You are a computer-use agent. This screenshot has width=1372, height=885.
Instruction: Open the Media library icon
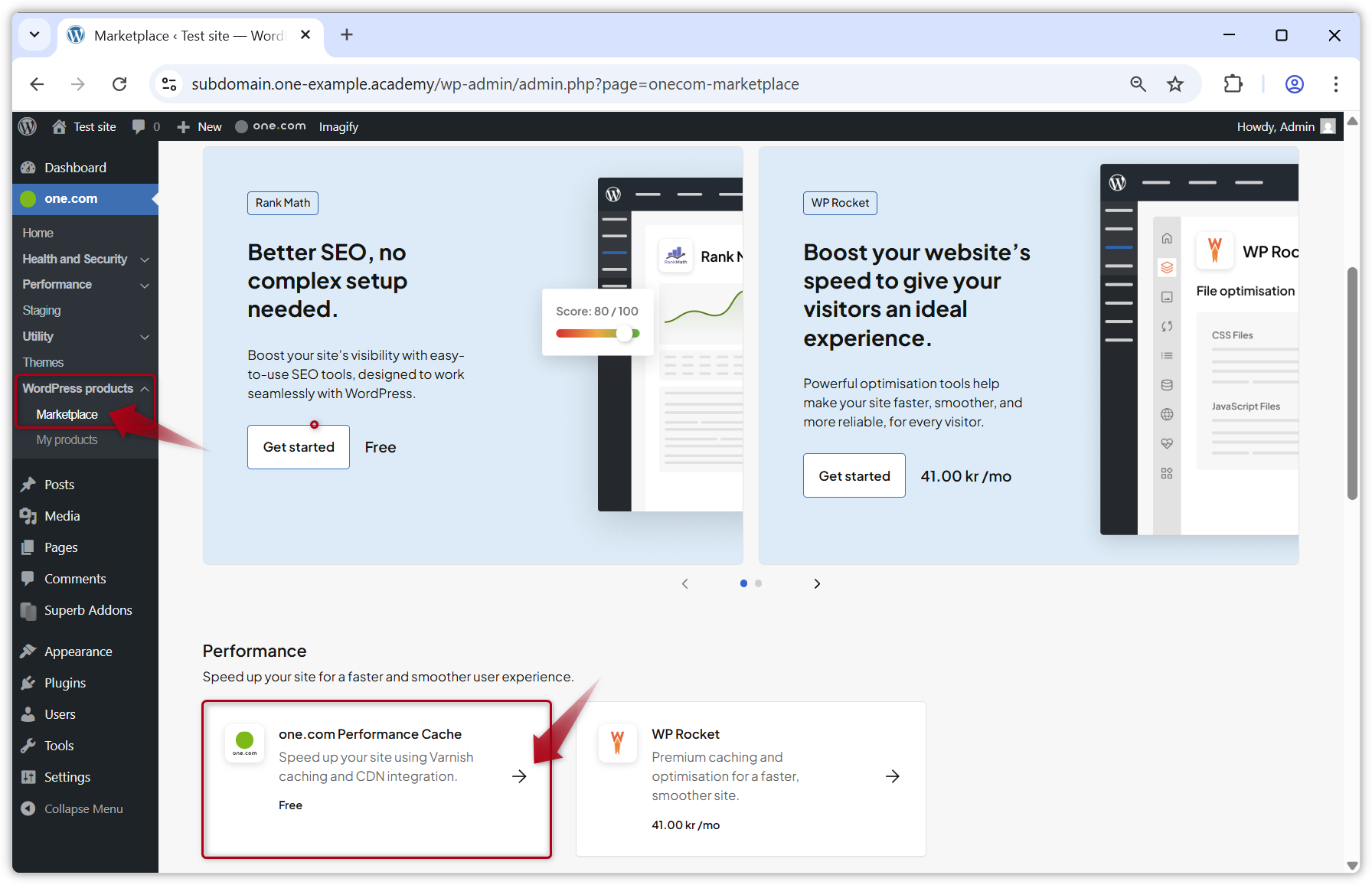click(28, 515)
